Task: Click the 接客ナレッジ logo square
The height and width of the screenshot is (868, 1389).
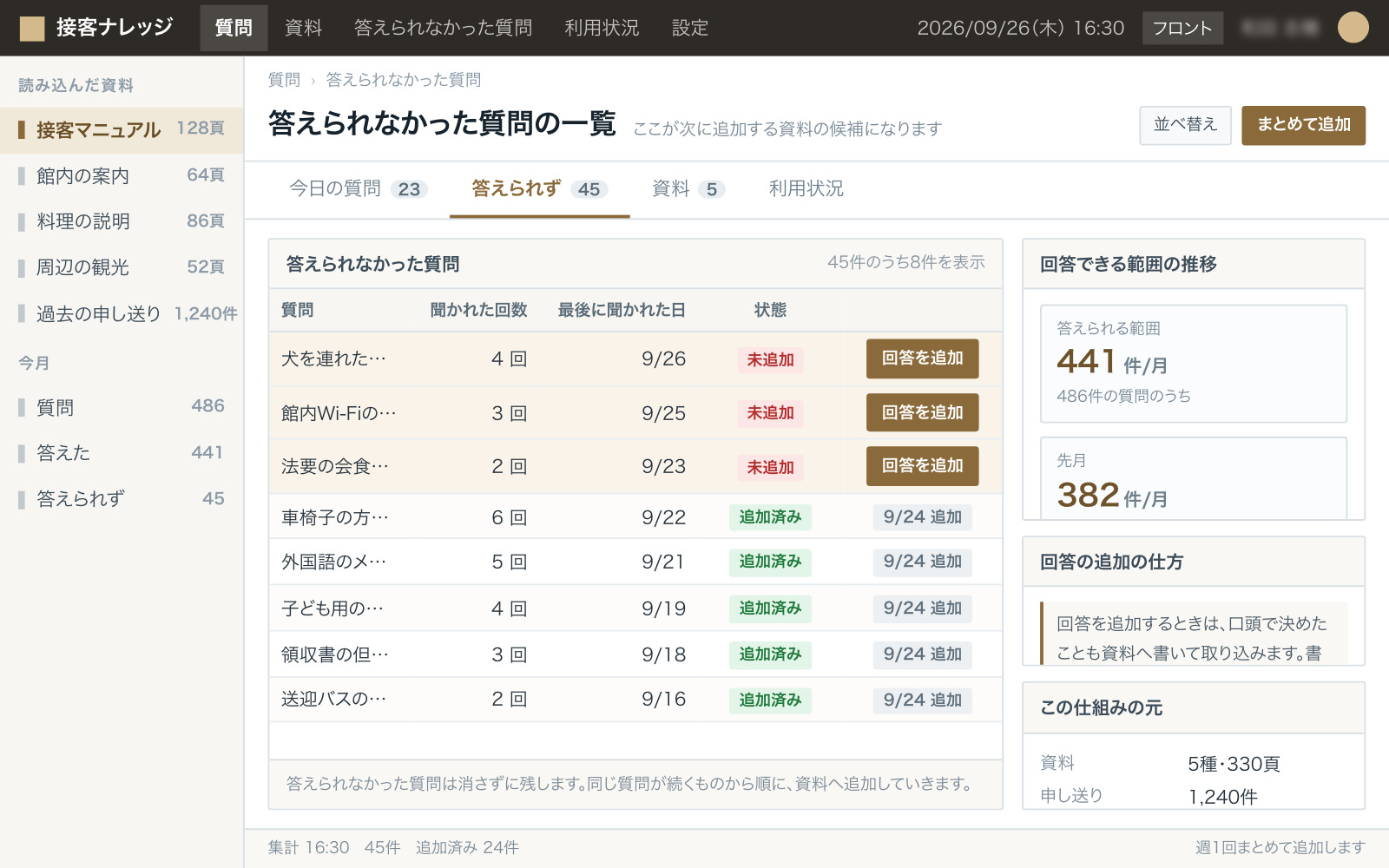Action: [32, 29]
